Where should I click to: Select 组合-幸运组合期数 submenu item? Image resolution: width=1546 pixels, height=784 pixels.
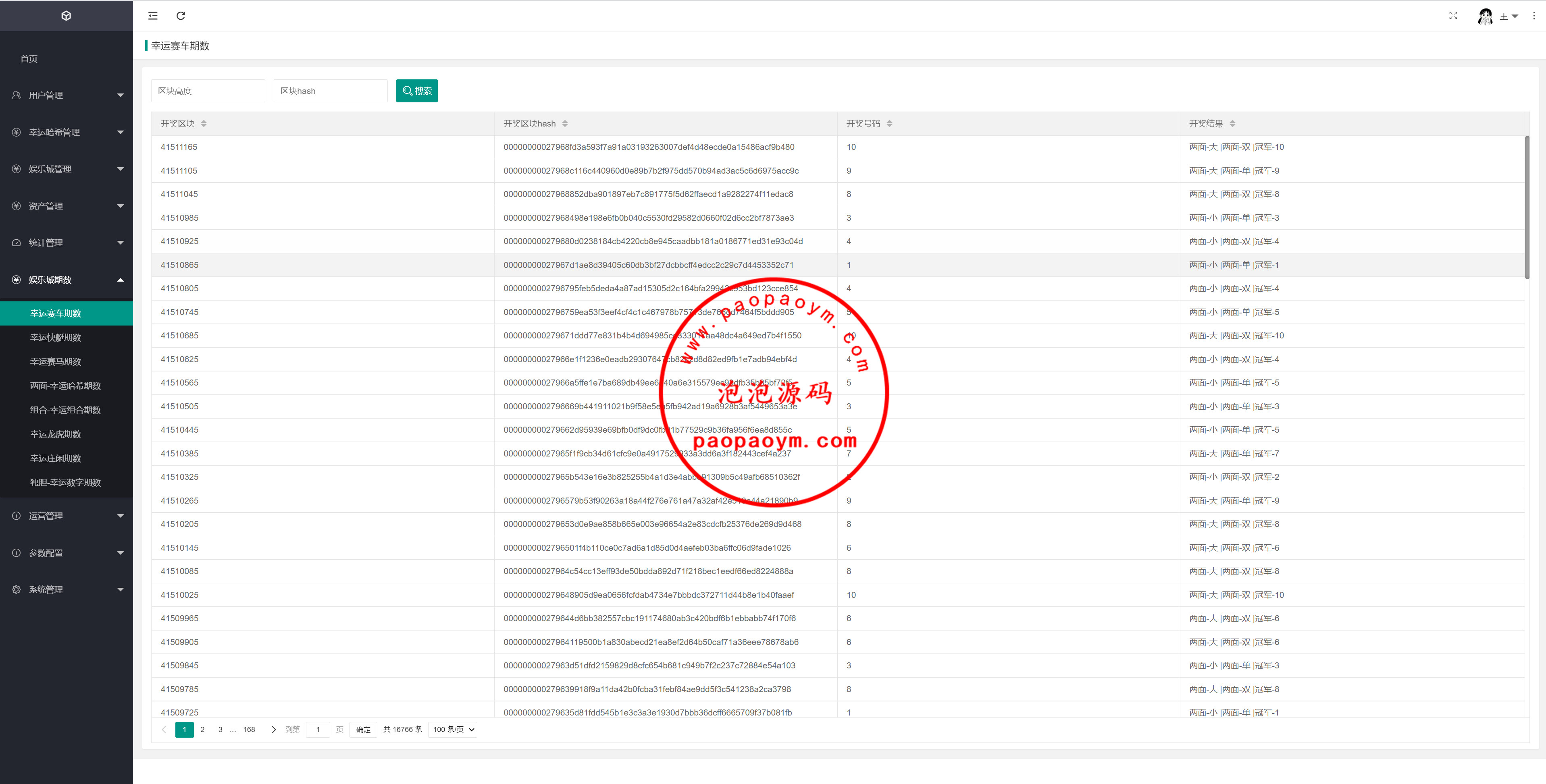pyautogui.click(x=67, y=410)
